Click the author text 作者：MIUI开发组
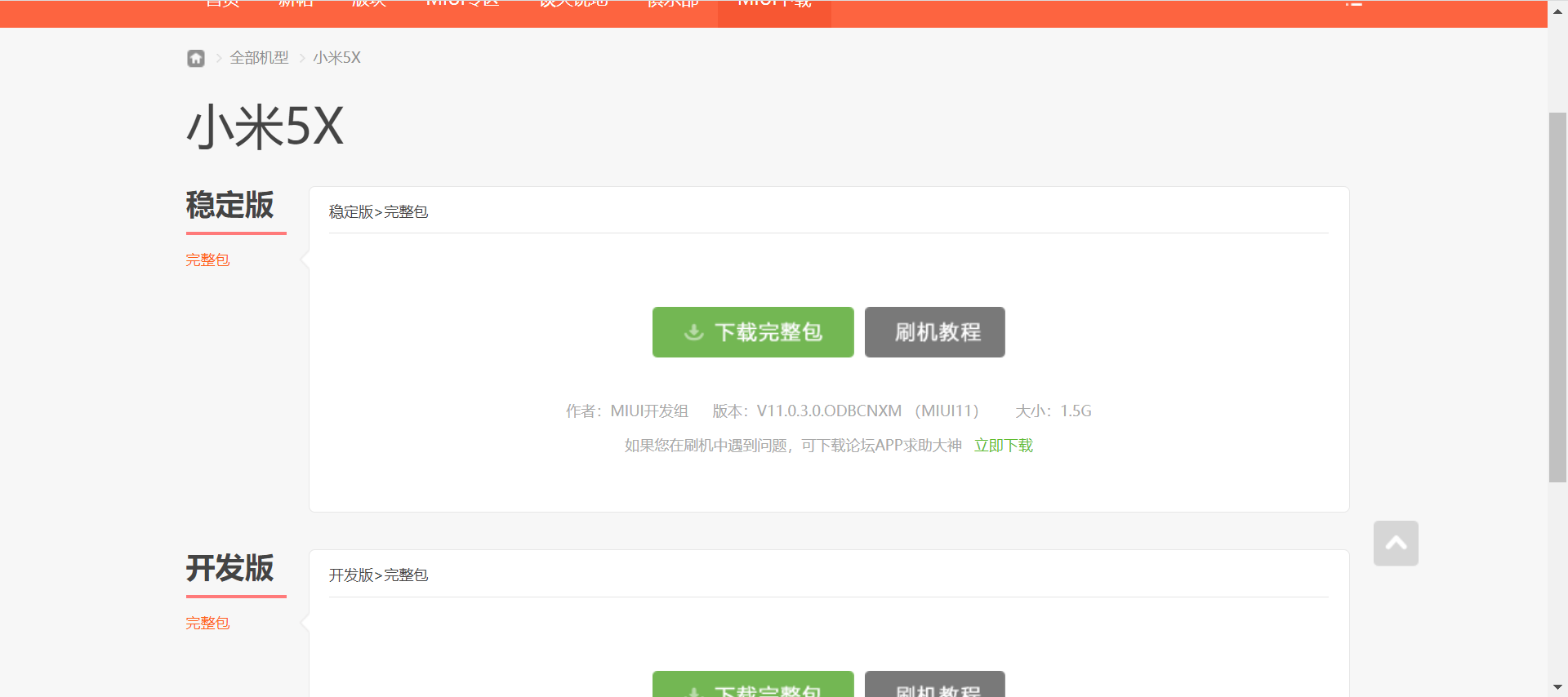 627,411
